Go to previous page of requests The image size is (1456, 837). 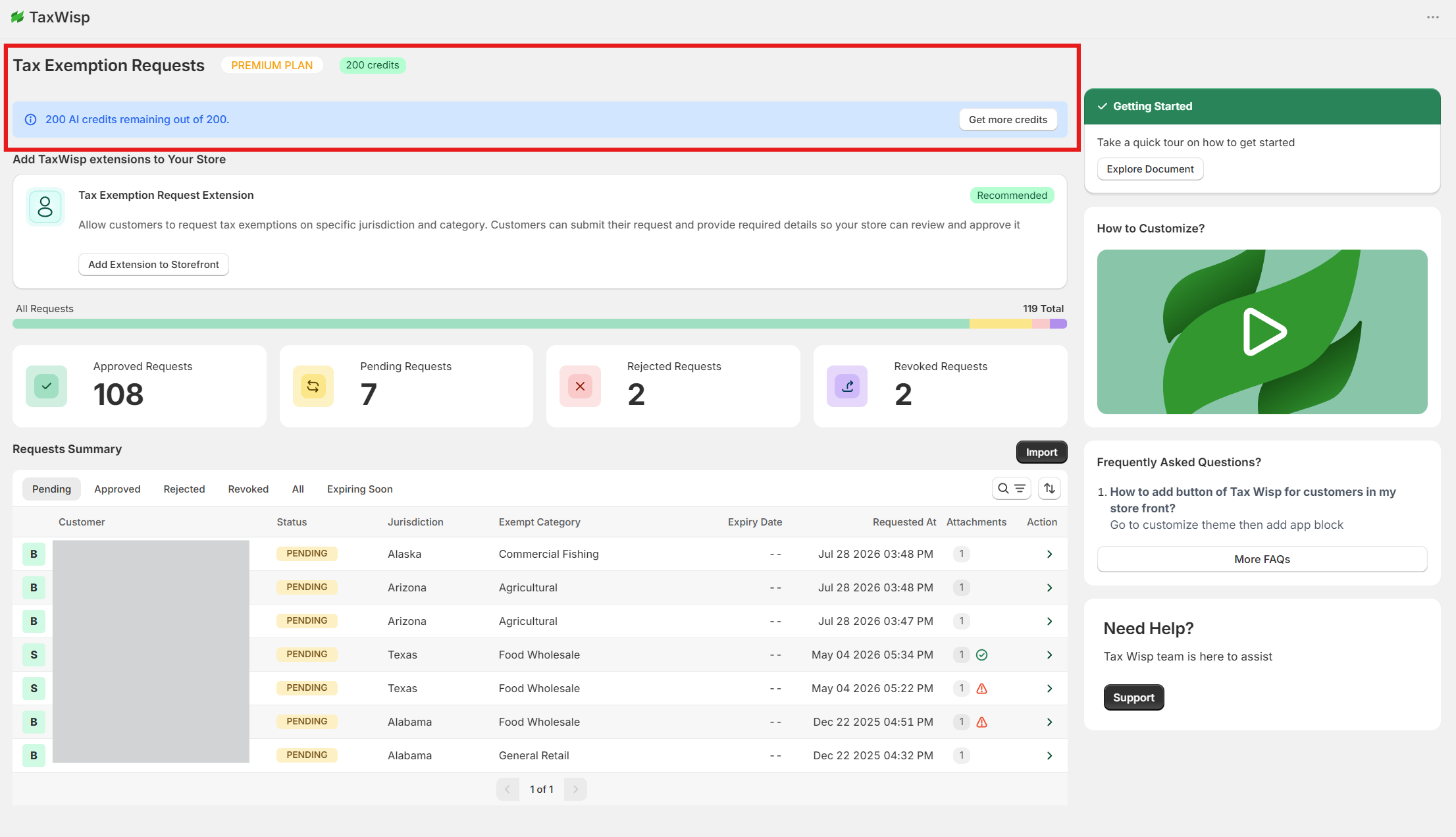click(x=507, y=790)
